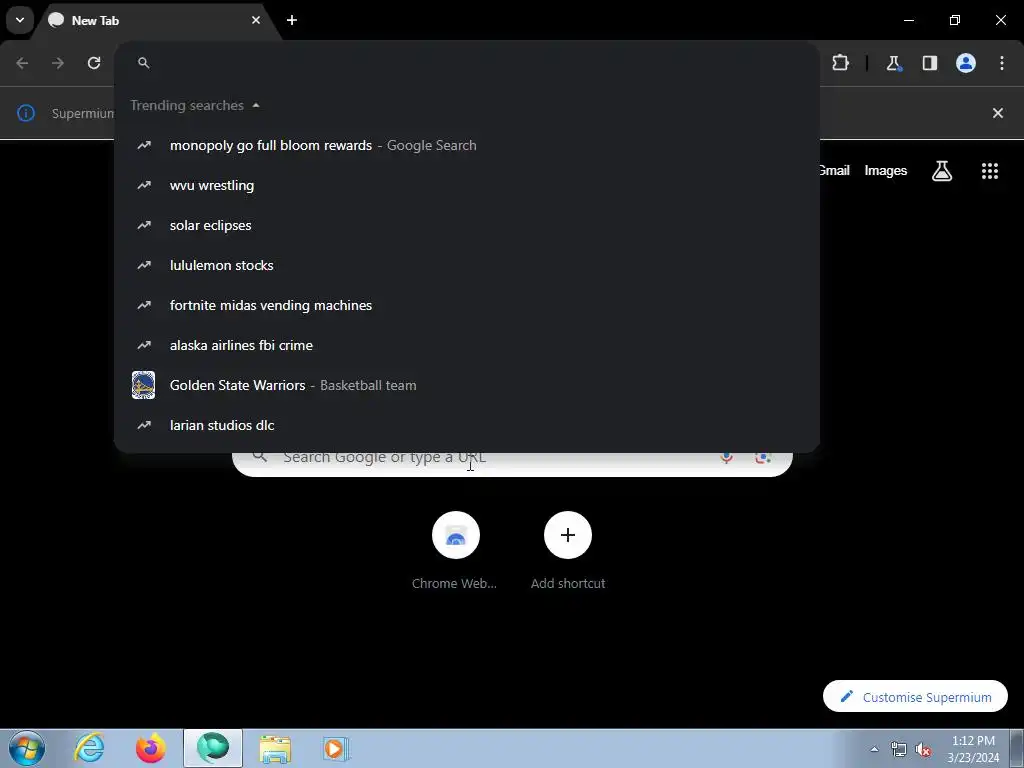Open the profile avatar menu
The width and height of the screenshot is (1024, 768).
pos(966,63)
